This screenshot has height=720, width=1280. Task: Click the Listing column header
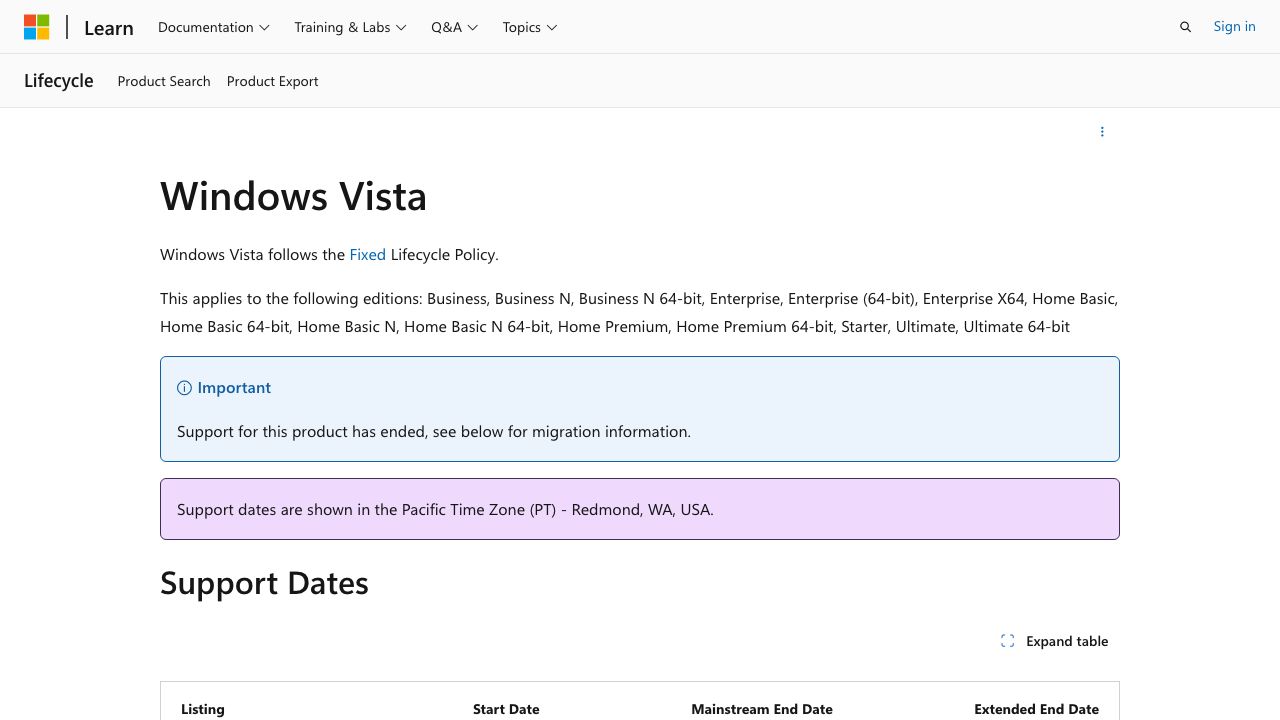[x=203, y=709]
